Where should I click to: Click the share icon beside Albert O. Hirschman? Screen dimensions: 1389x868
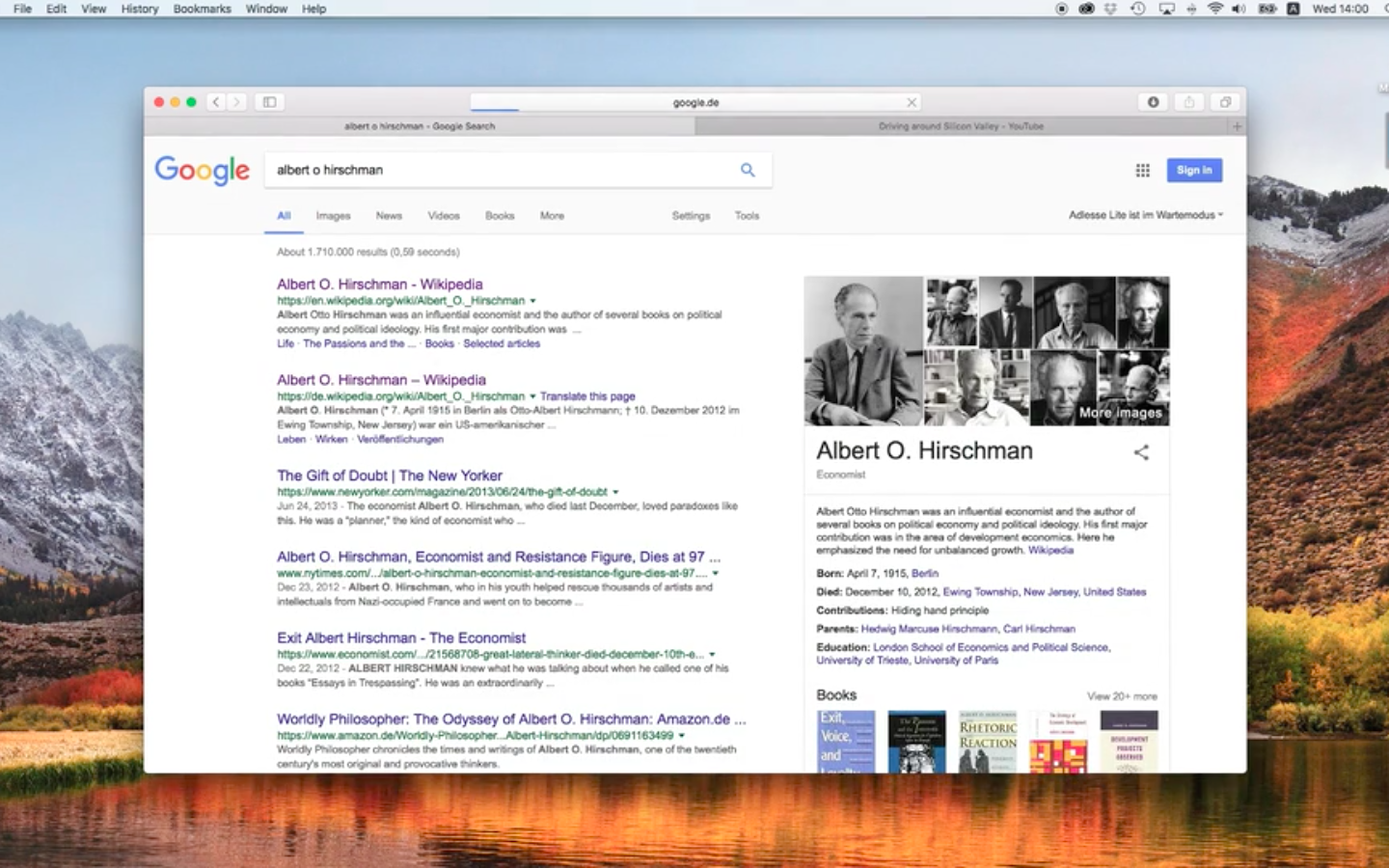pyautogui.click(x=1141, y=452)
